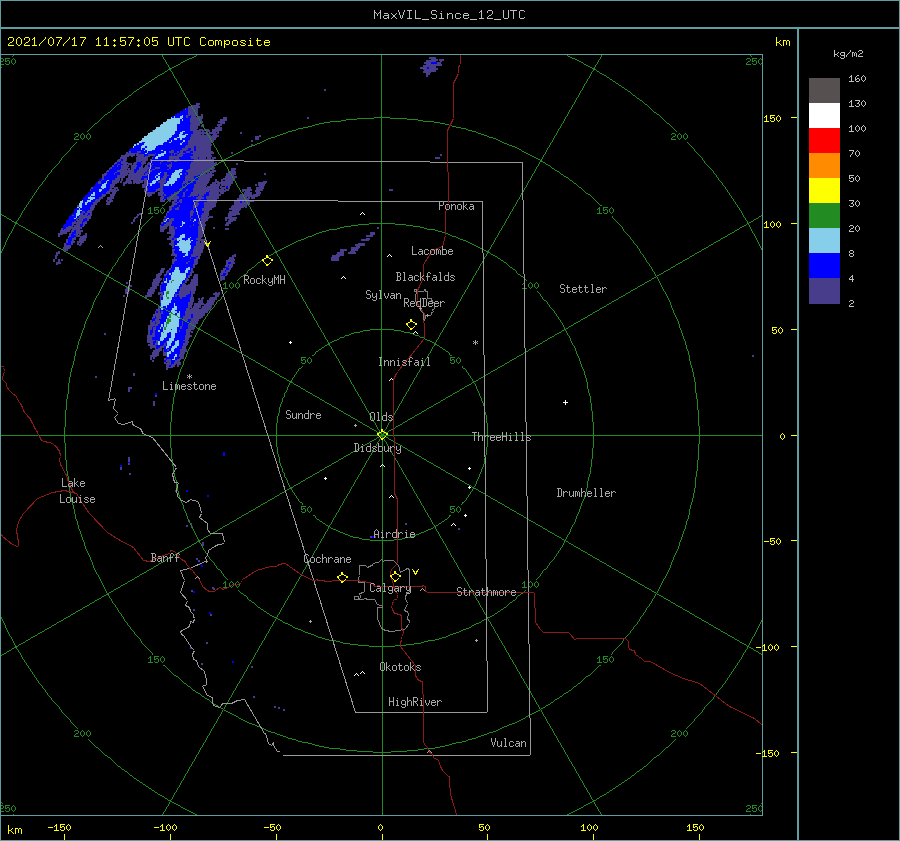Click the yellow radar marker at map center
Image resolution: width=900 pixels, height=841 pixels.
(382, 435)
